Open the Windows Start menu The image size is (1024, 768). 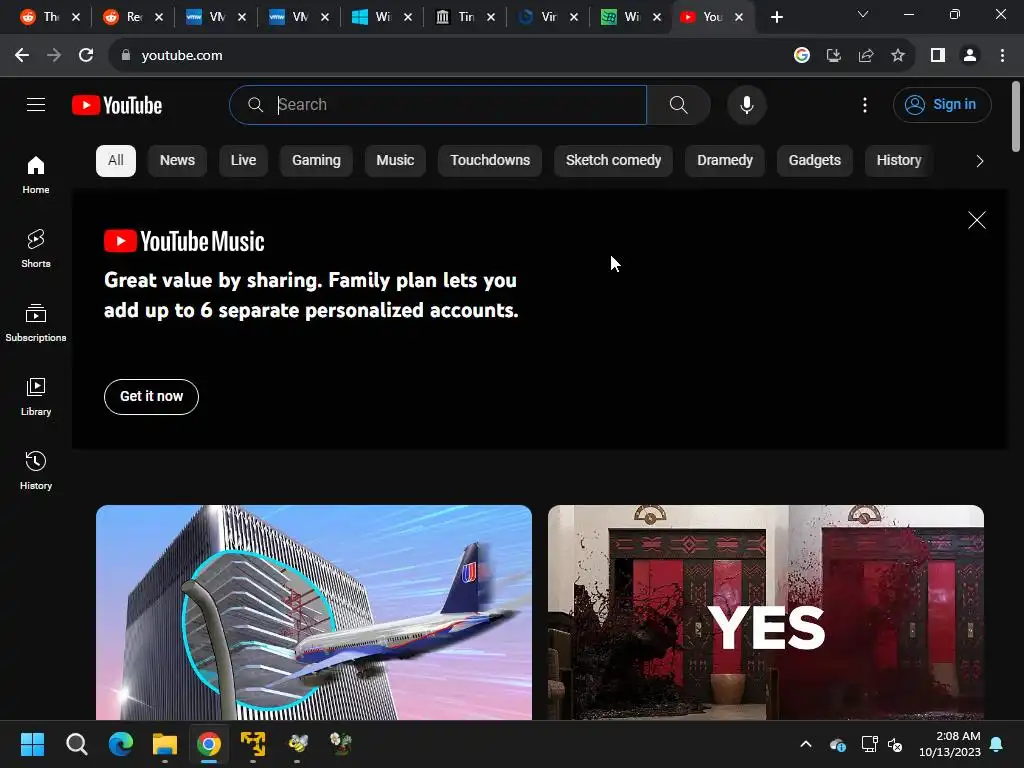[32, 744]
